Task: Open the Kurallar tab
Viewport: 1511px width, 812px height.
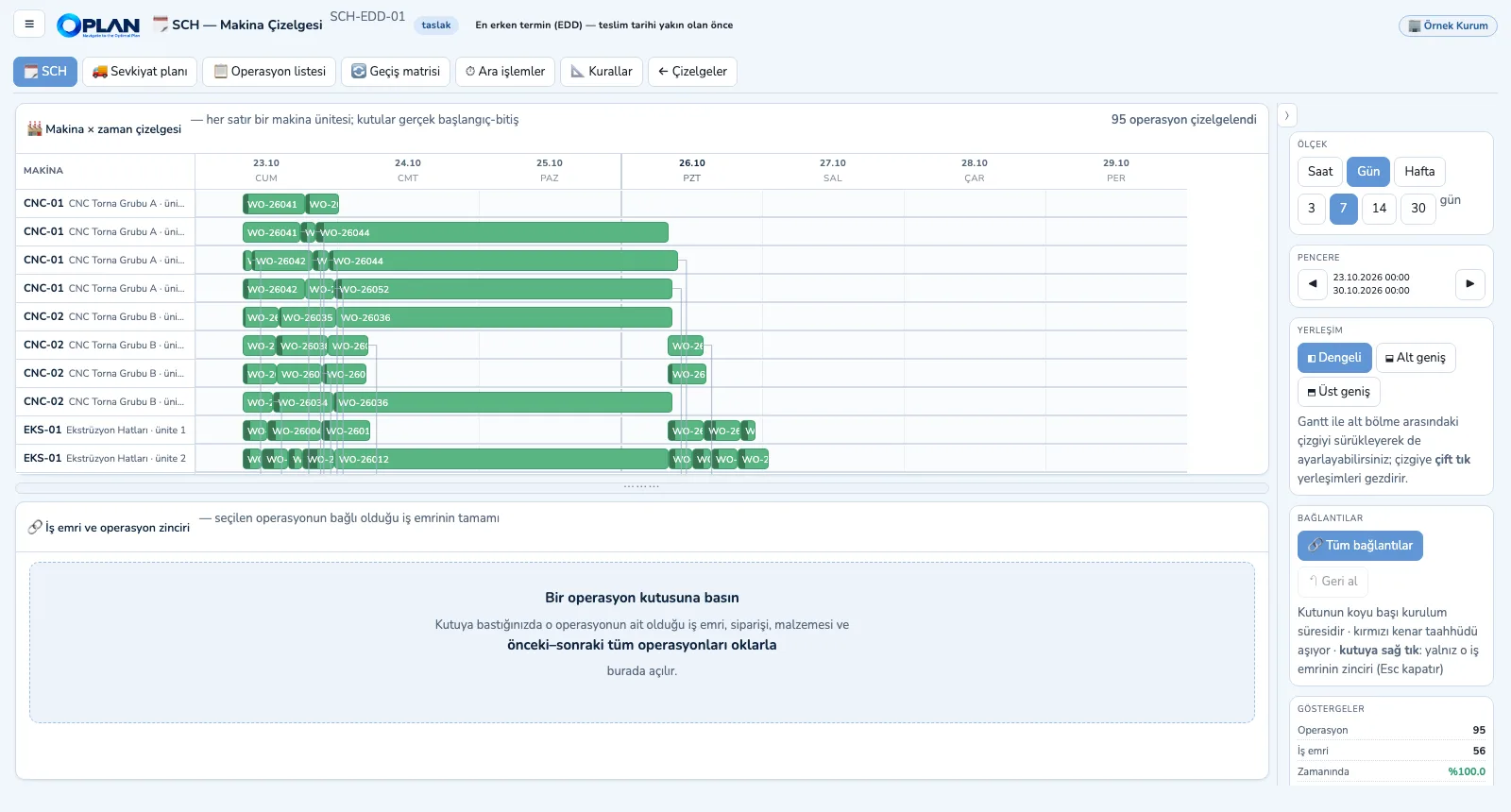Action: pos(602,72)
